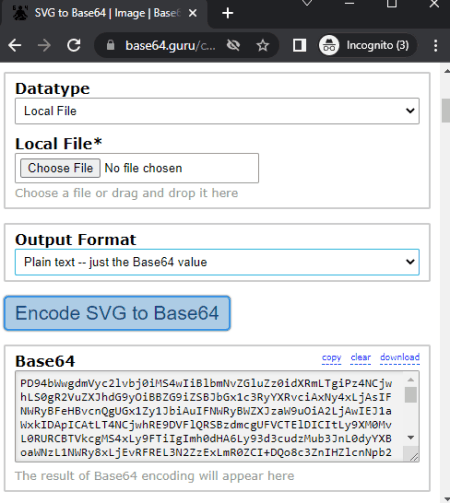Screen dimensions: 450x503
Task: Click the crossed-eye tracking protection icon
Action: (233, 45)
